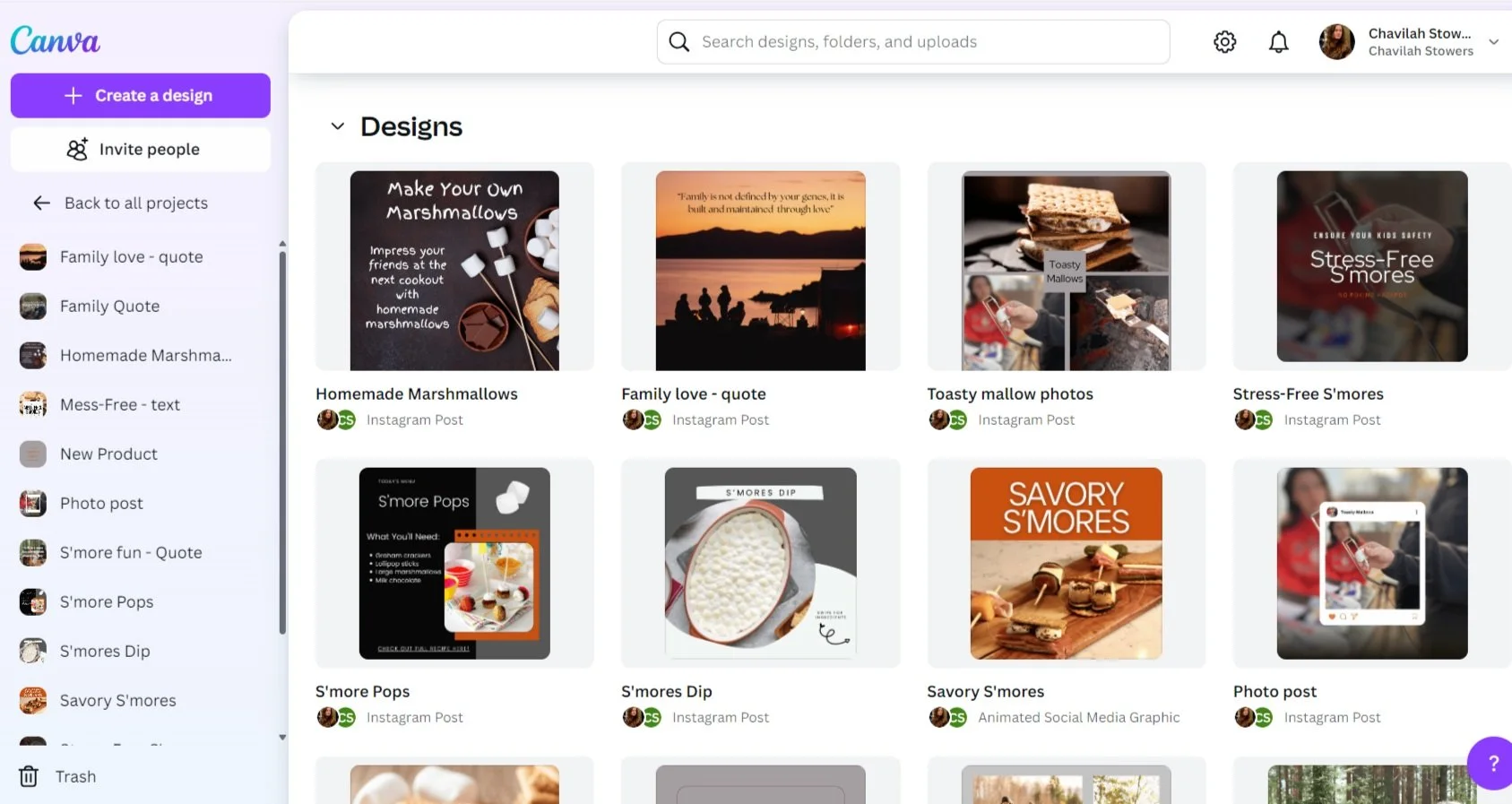Viewport: 1512px width, 804px height.
Task: Click S'mores Dip sidebar thumbnail icon
Action: 33,652
